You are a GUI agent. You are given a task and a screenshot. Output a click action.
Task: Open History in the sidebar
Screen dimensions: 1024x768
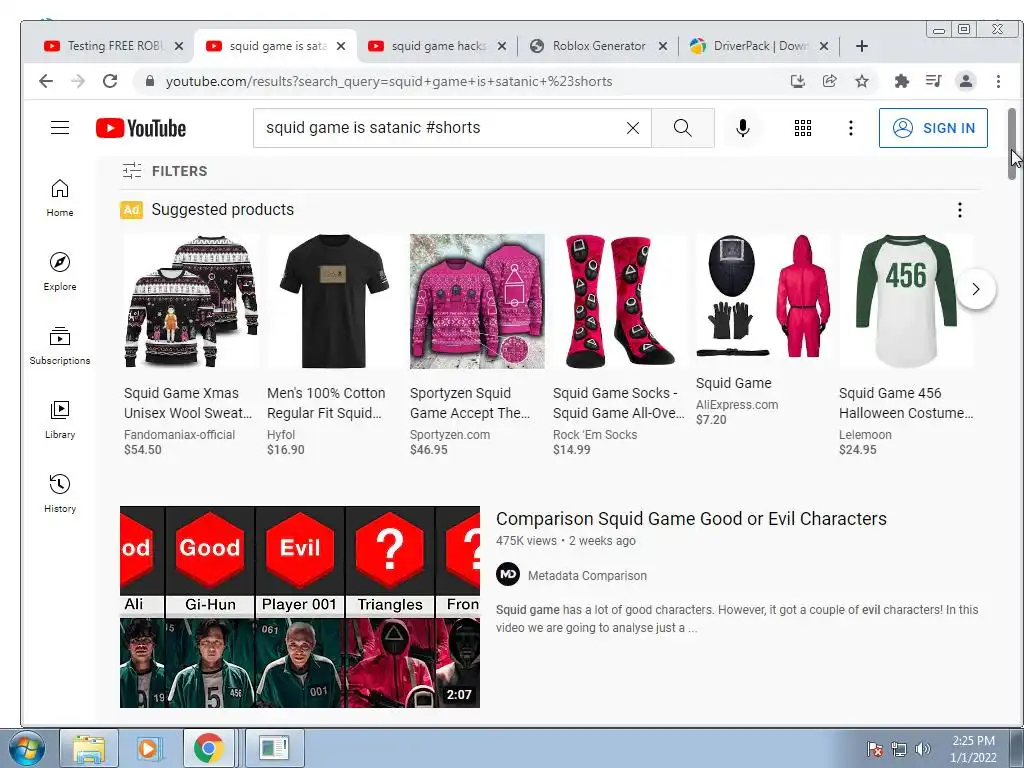pyautogui.click(x=60, y=493)
